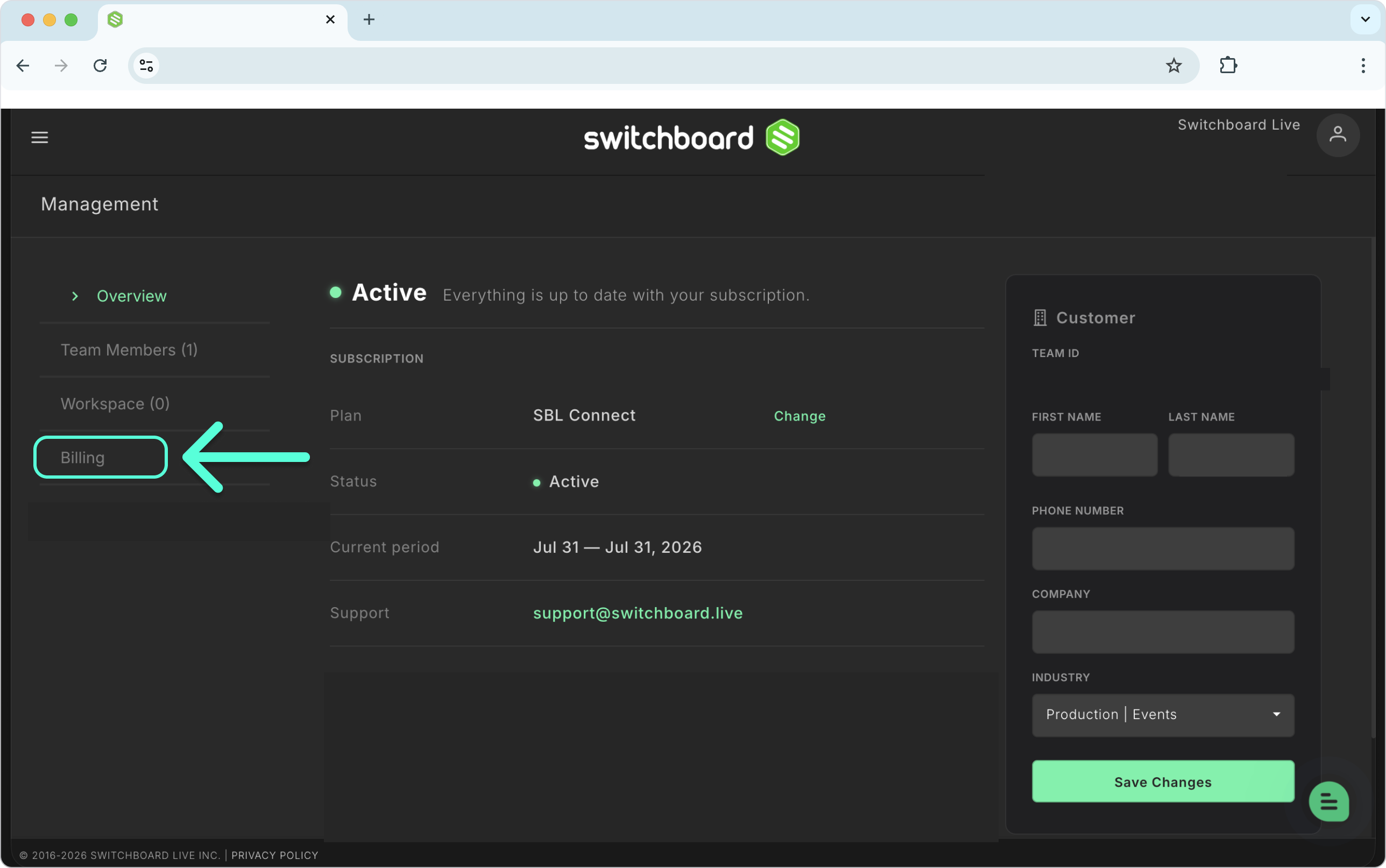Open the tab search dropdown
Viewport: 1386px width, 868px height.
click(1366, 19)
